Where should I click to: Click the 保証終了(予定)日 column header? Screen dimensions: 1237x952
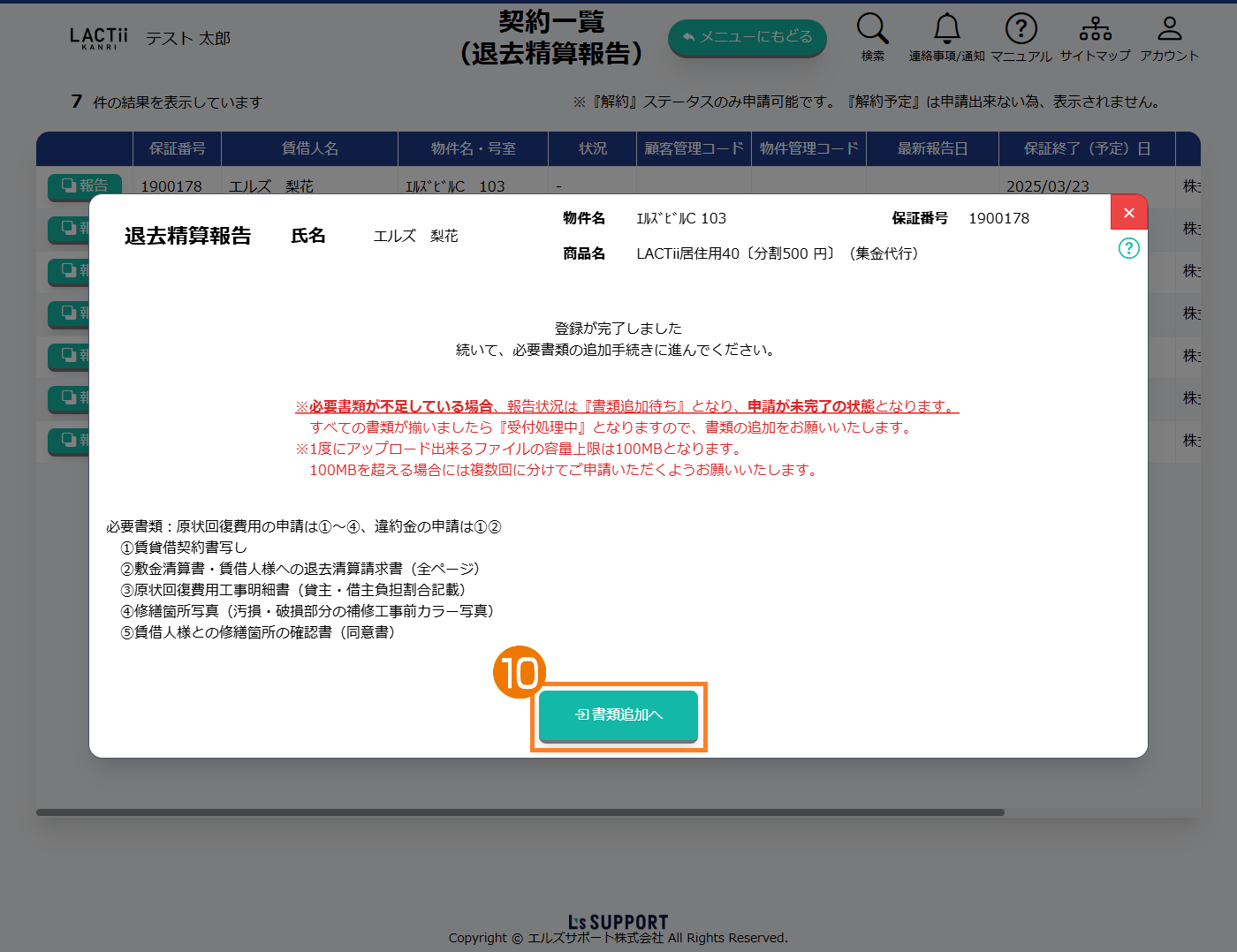(x=1087, y=148)
